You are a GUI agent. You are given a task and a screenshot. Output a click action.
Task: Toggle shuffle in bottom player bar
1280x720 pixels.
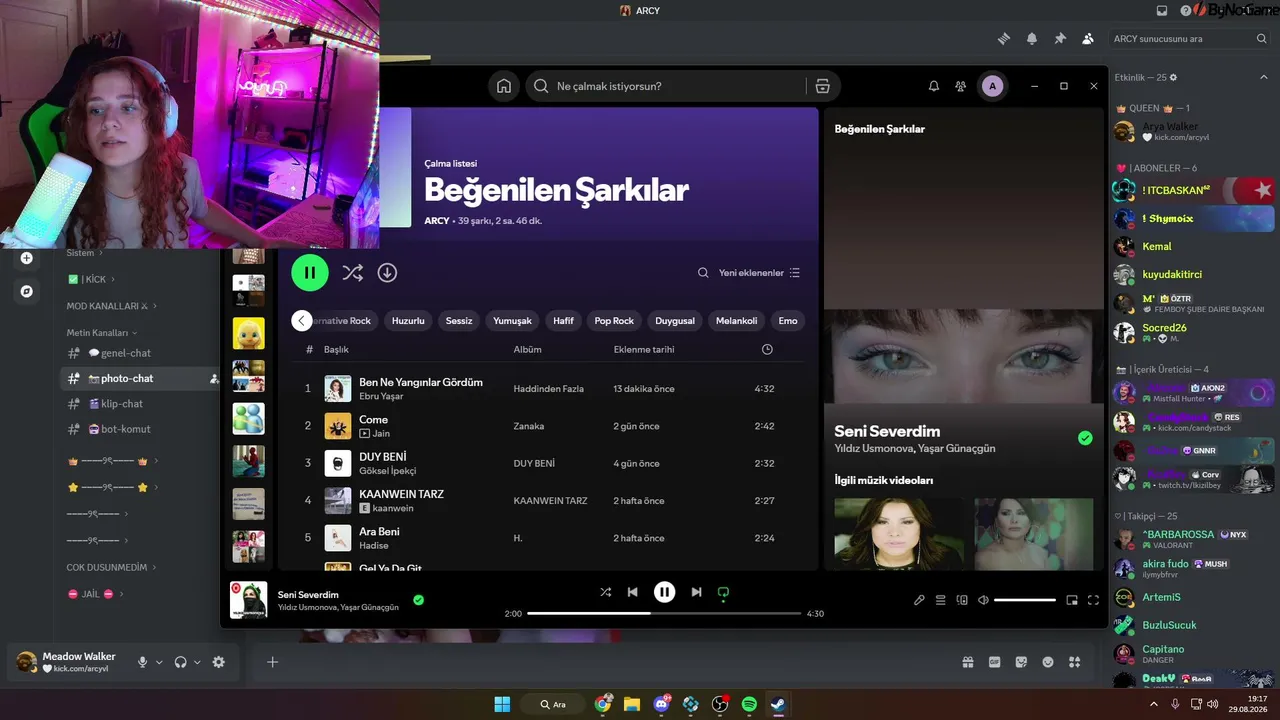click(x=605, y=592)
